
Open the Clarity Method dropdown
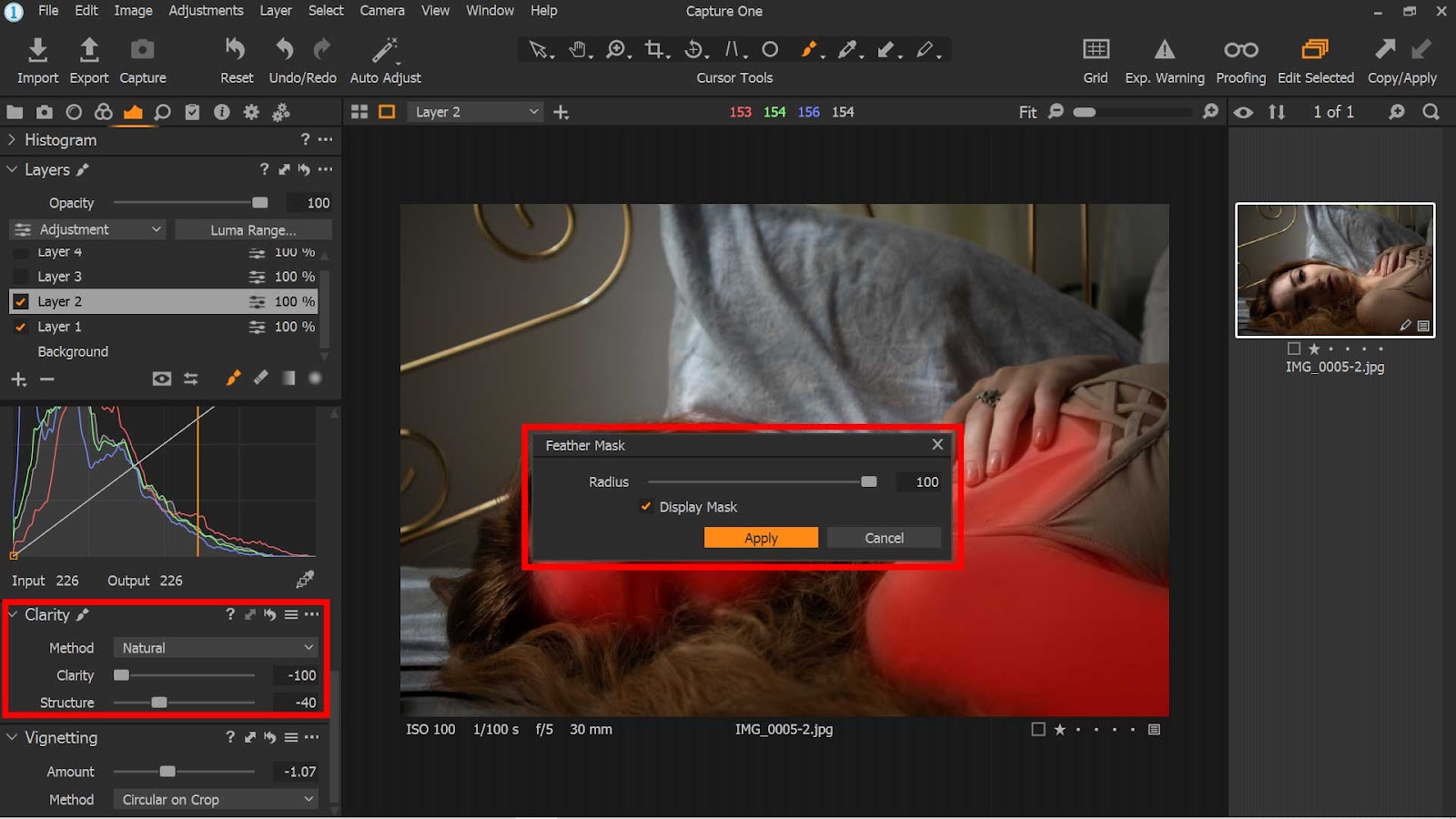217,648
